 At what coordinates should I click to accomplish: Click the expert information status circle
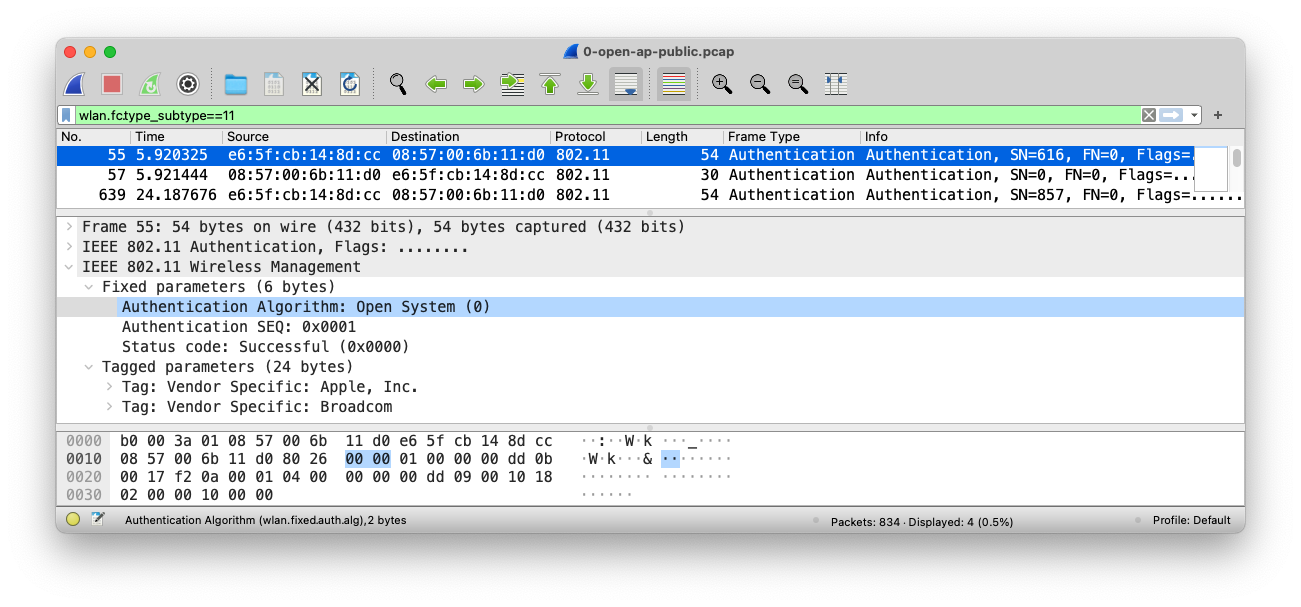[73, 520]
